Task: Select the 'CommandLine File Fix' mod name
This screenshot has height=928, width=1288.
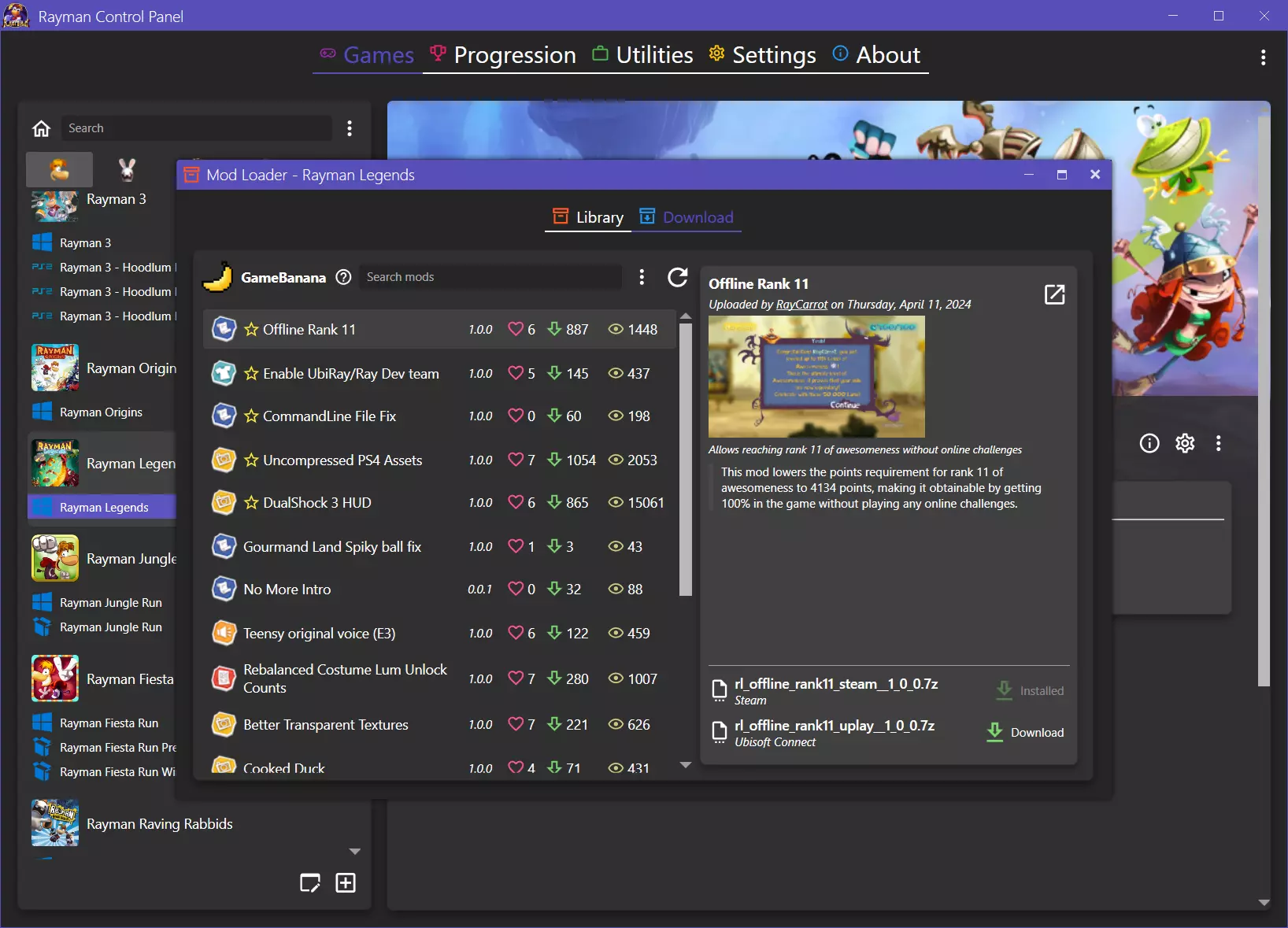Action: point(329,416)
